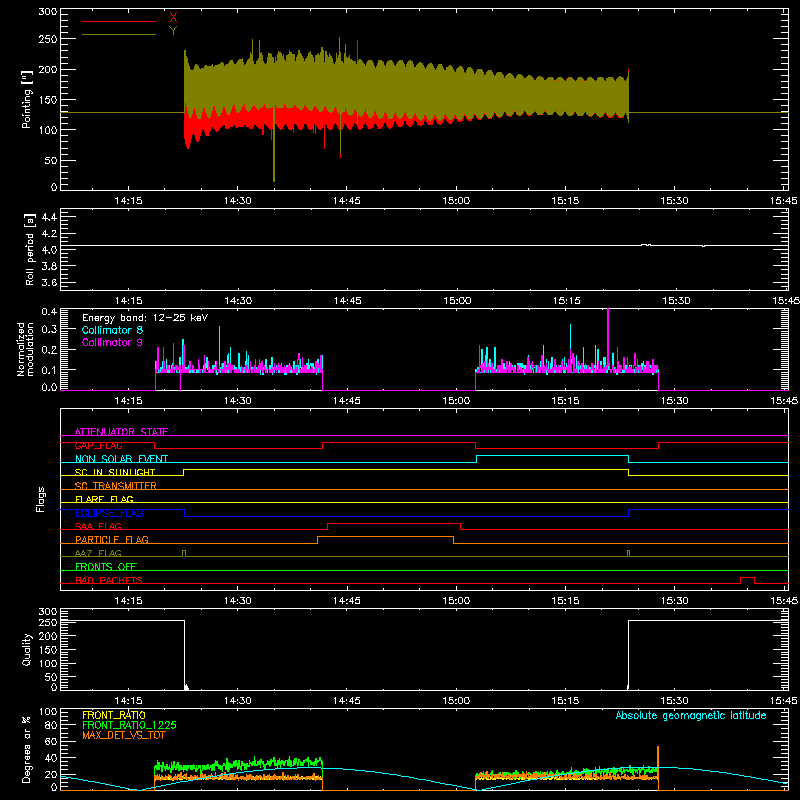Click the olive Y legend line
The width and height of the screenshot is (800, 800).
[x=119, y=34]
